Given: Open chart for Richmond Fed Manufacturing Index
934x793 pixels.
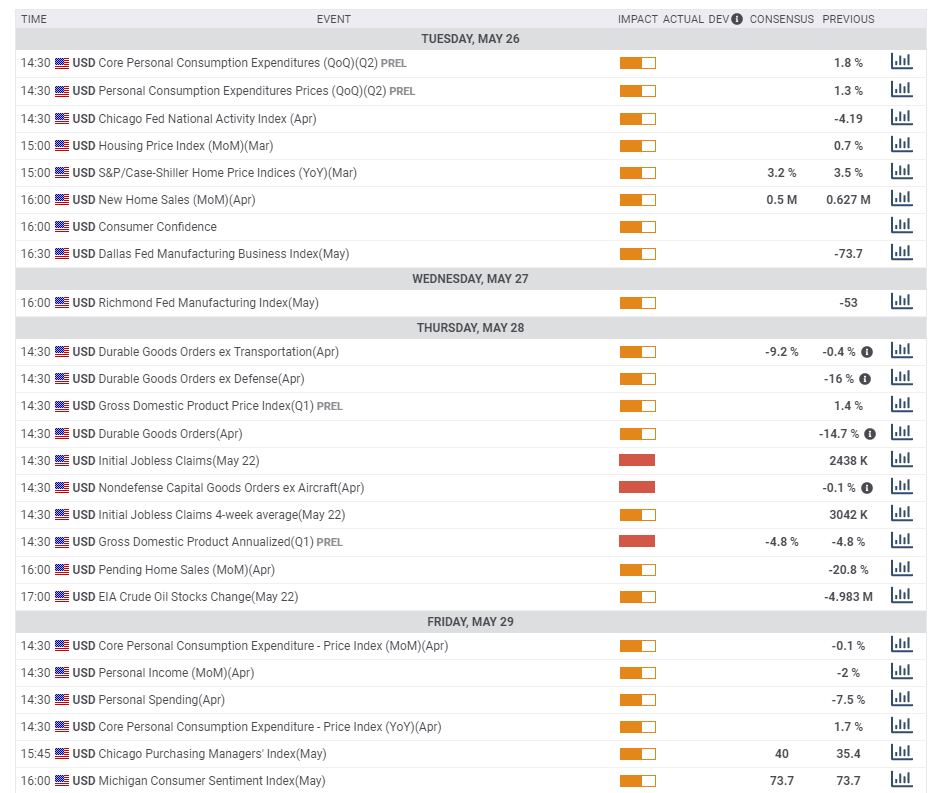Looking at the screenshot, I should 901,301.
